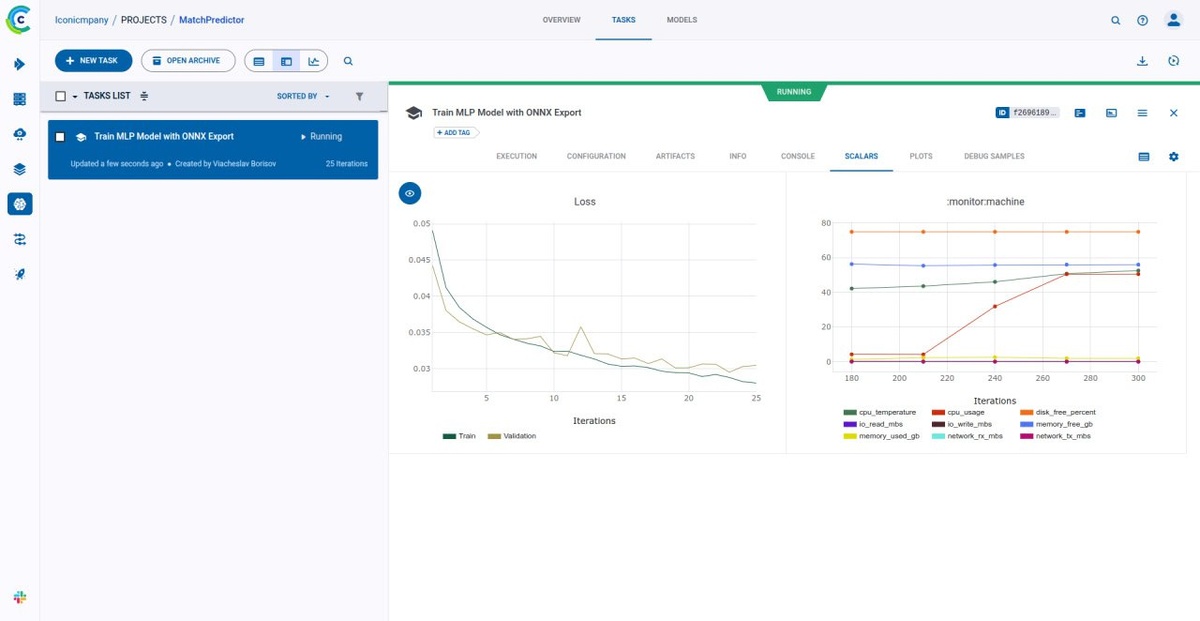Open the Slack icon in sidebar

point(20,597)
